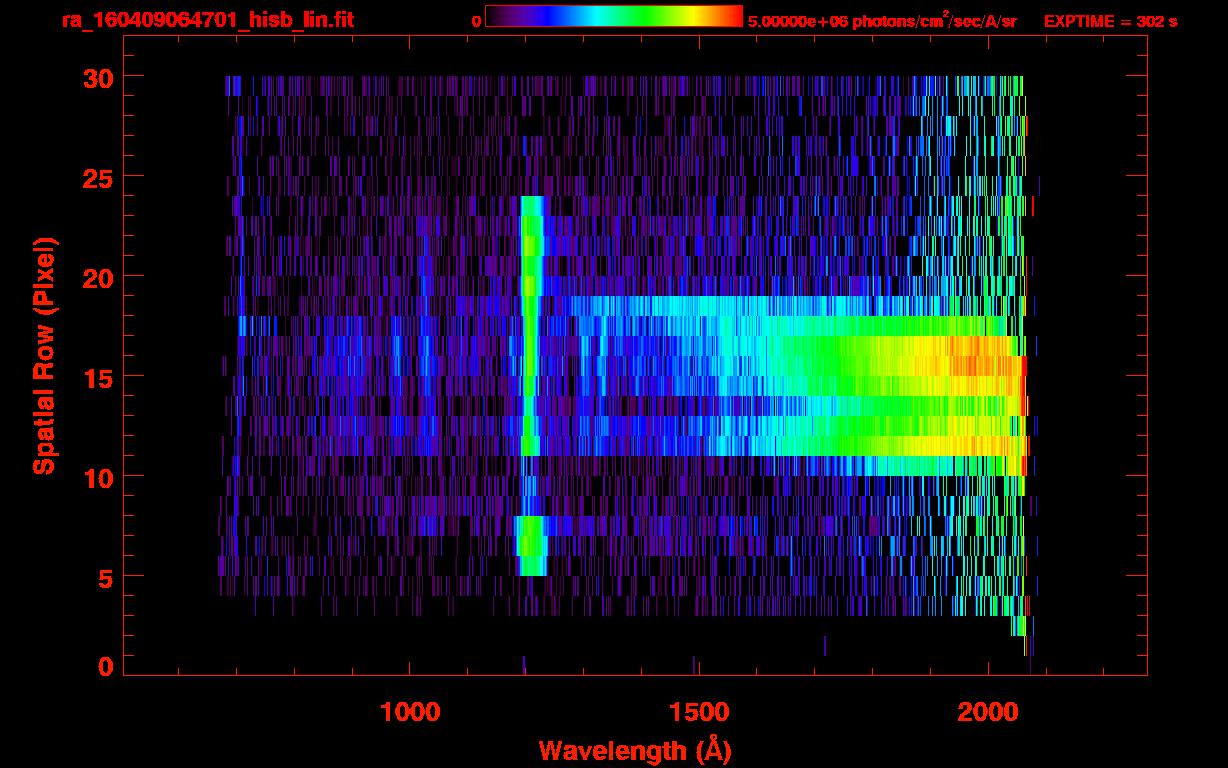Click the 1000 tick label on wavelength axis
This screenshot has height=768, width=1228.
click(410, 712)
